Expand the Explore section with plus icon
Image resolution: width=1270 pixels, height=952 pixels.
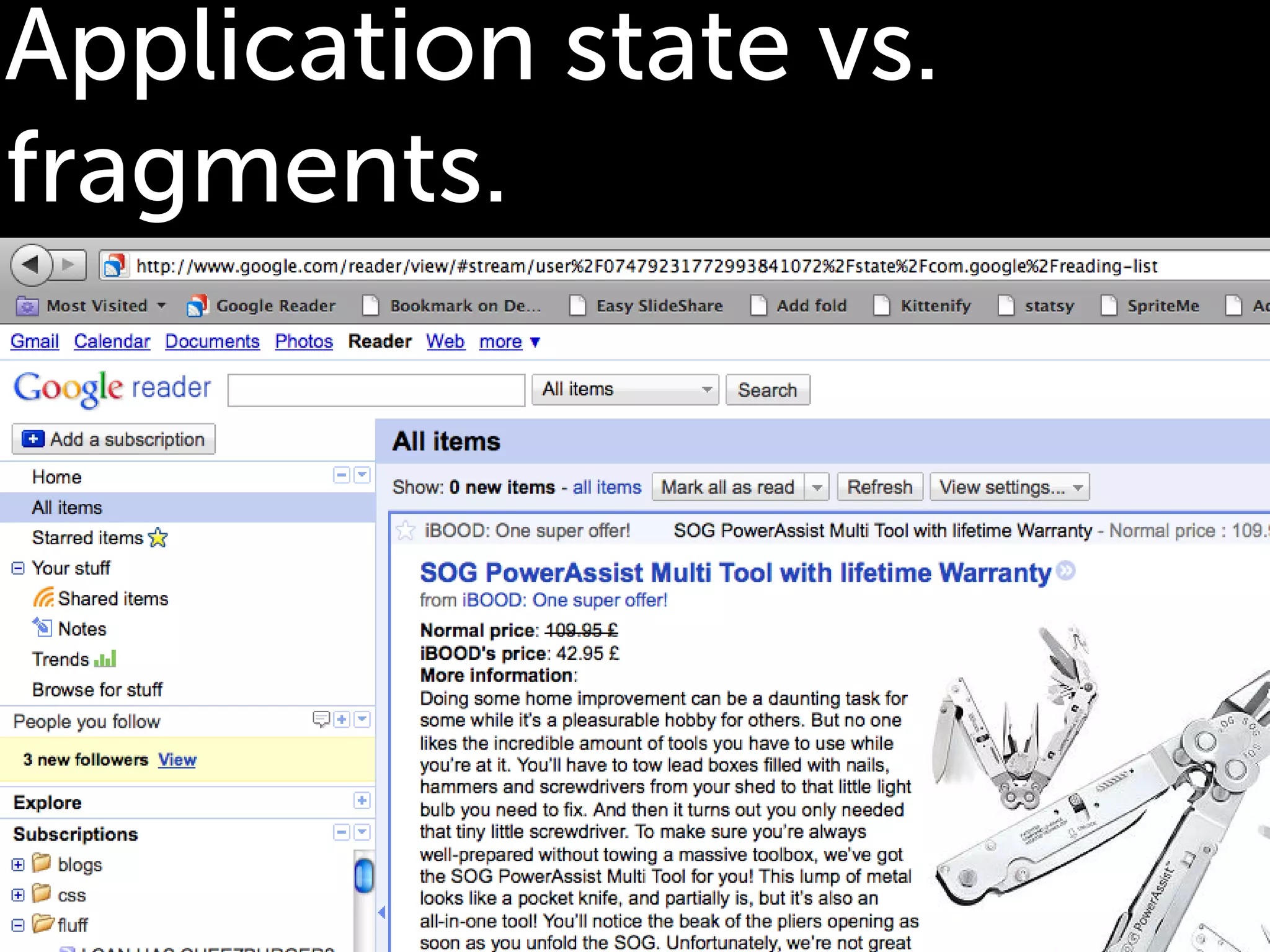click(362, 800)
